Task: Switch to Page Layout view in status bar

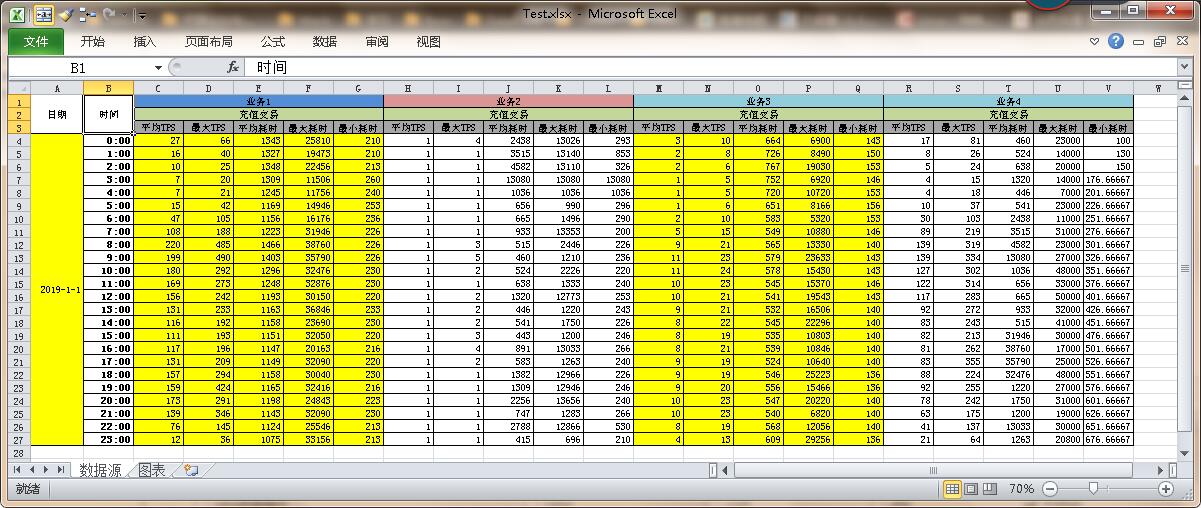Action: (973, 489)
